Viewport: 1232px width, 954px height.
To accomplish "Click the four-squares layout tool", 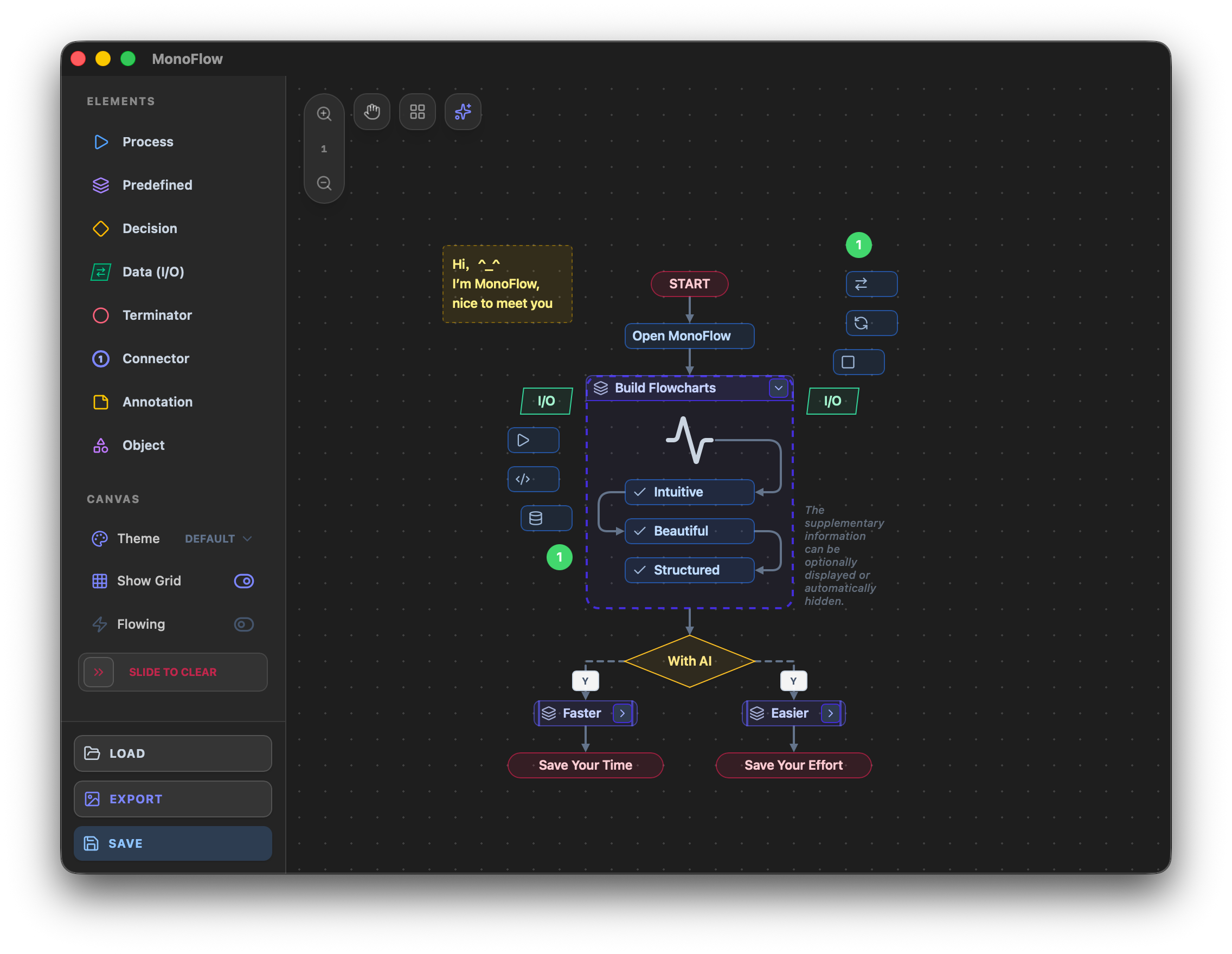I will 417,112.
